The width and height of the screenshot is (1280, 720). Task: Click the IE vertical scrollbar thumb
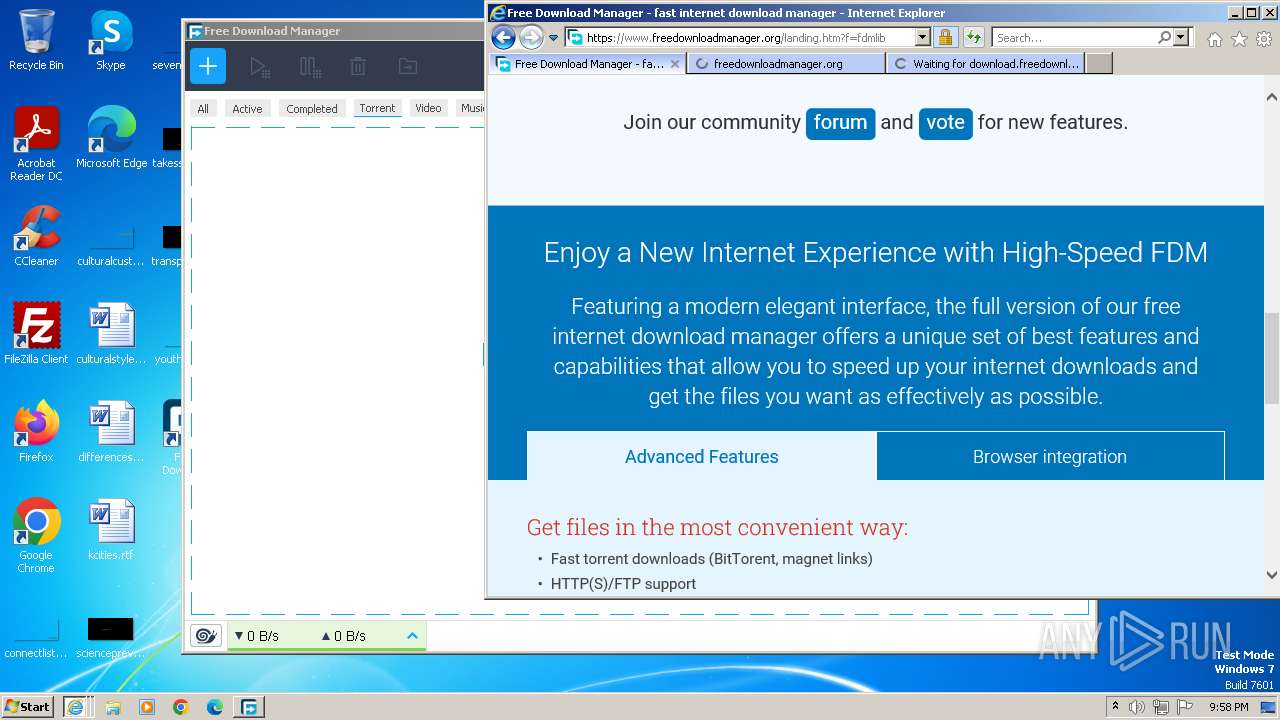(x=1272, y=358)
